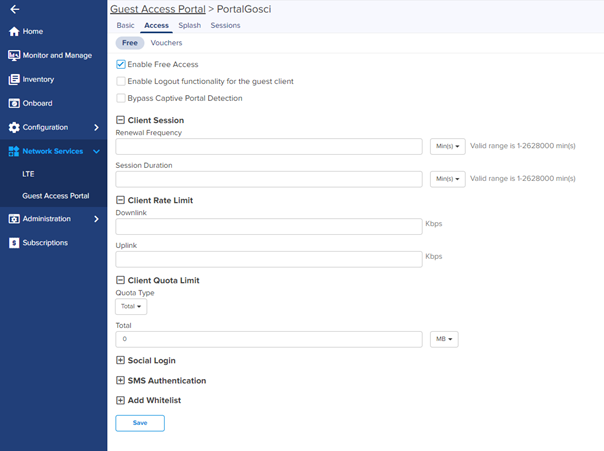Collapse the Client Rate Limit section
Screen dimensions: 604x451
(120, 200)
